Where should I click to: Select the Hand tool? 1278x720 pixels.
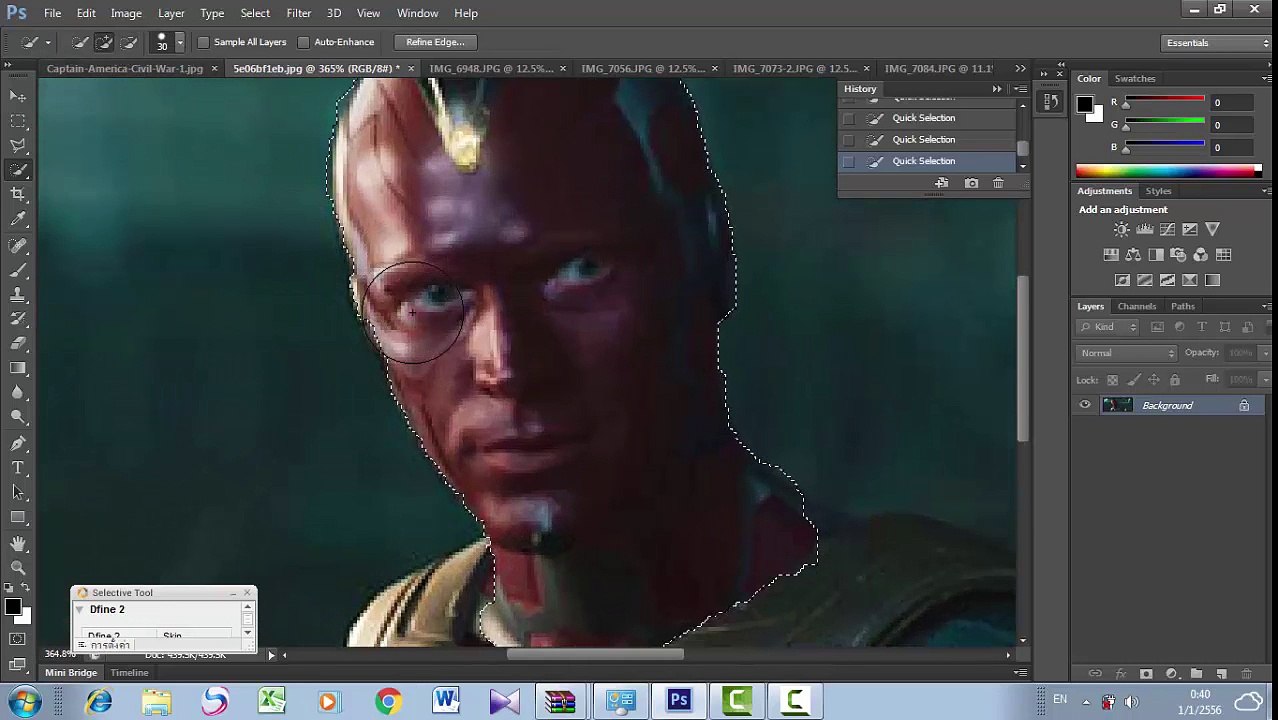[19, 543]
